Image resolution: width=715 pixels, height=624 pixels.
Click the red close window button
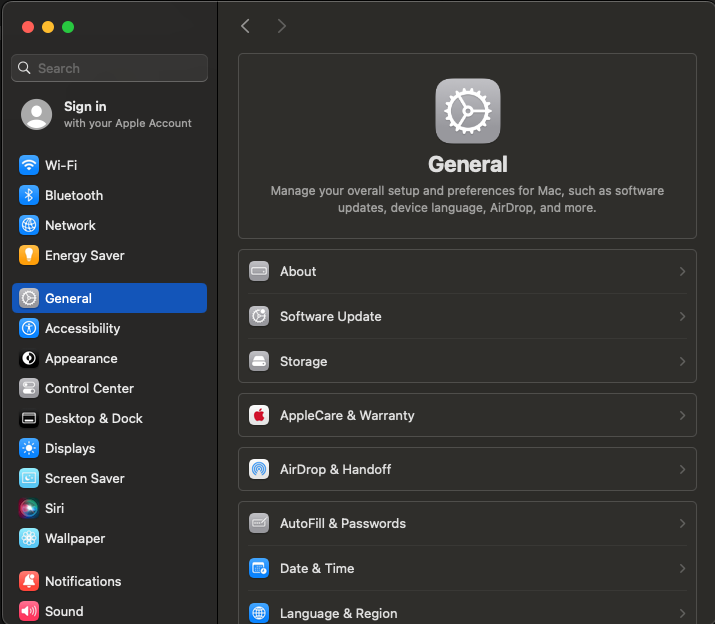(28, 27)
